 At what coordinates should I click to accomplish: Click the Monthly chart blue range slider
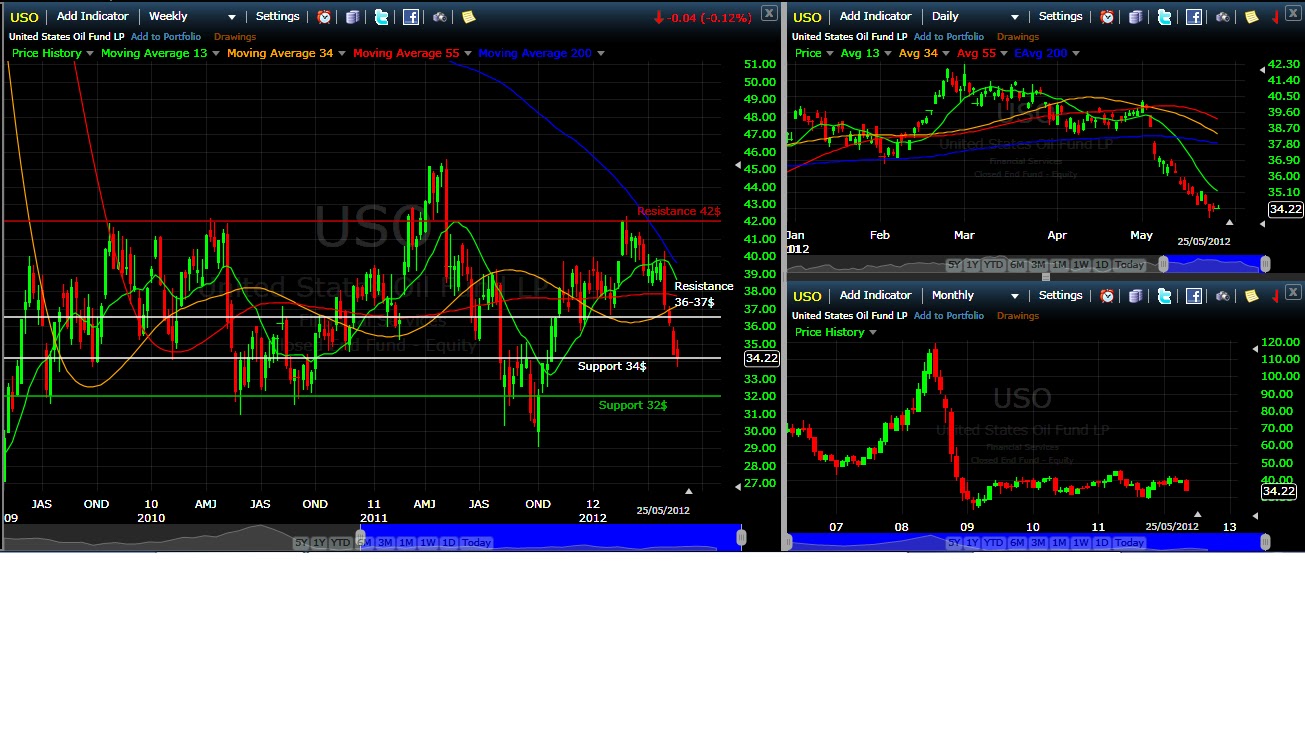point(1024,541)
